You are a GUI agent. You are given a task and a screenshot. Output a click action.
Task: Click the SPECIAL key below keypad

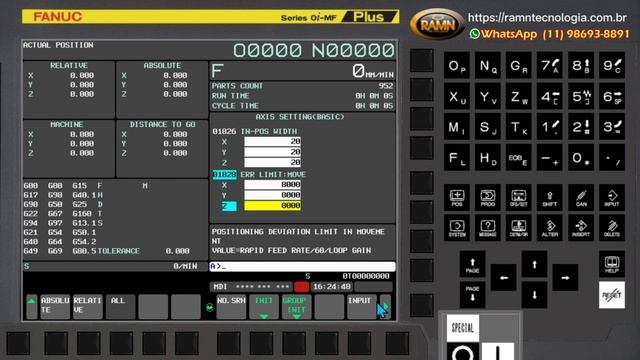(462, 327)
